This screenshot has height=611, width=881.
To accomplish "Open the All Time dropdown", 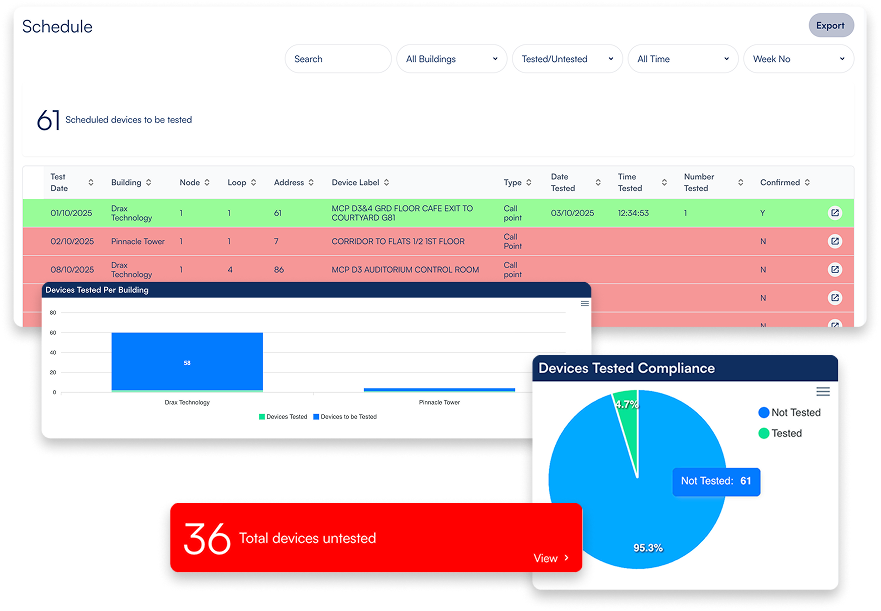I will click(x=683, y=59).
